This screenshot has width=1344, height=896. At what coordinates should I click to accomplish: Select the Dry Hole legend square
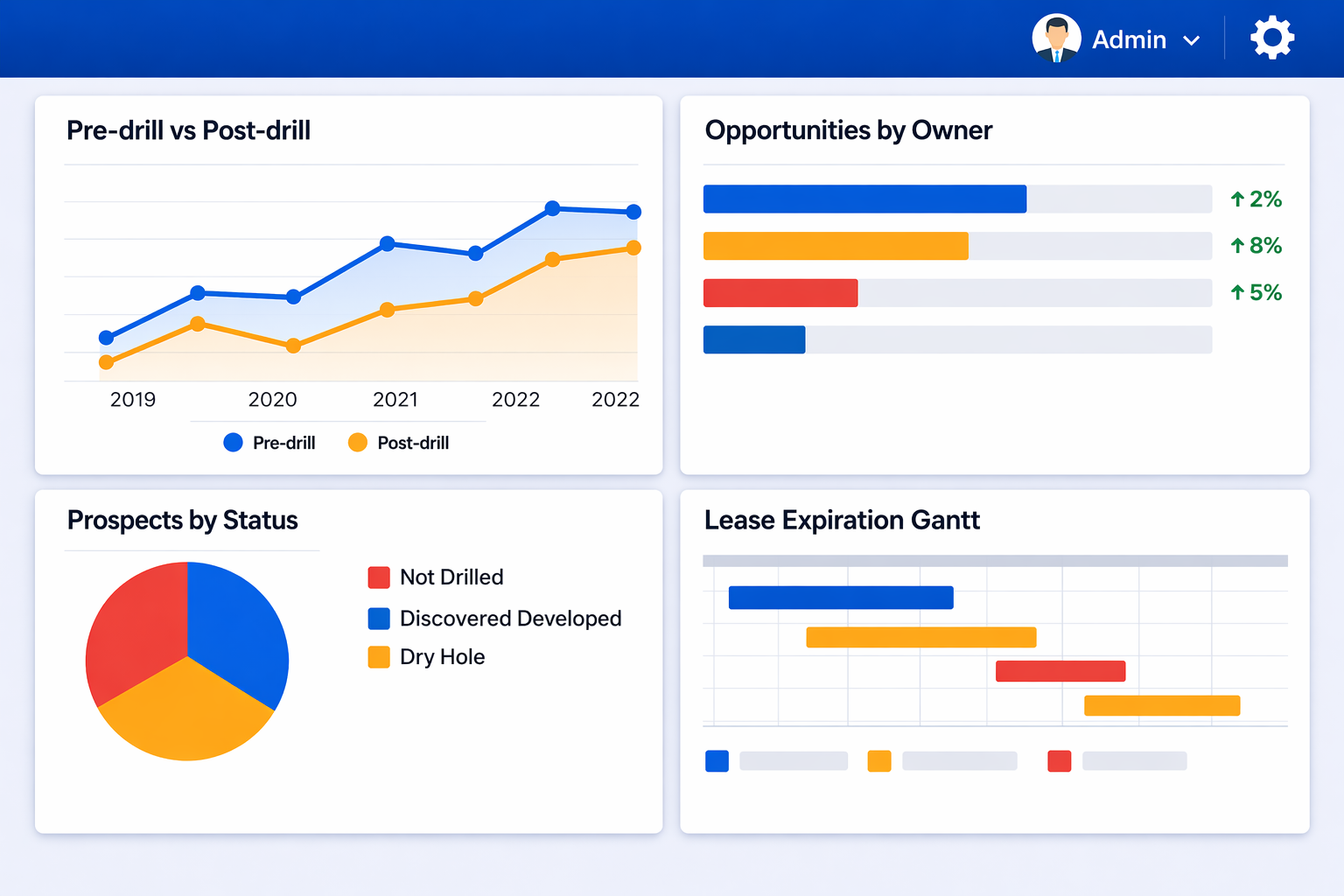tap(380, 656)
